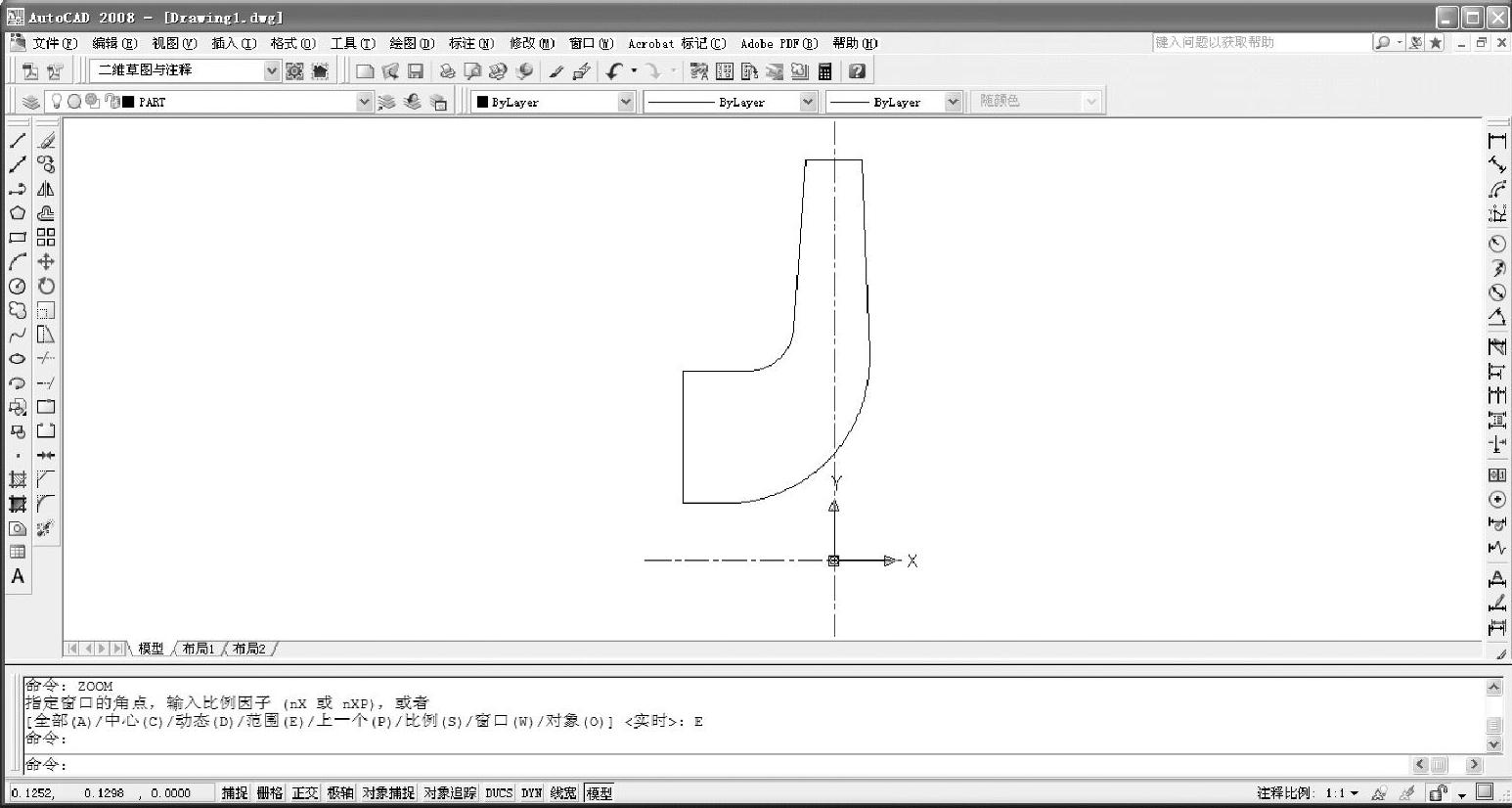Click the Multiline Text 'A' tool
This screenshot has height=808, width=1512.
point(18,576)
